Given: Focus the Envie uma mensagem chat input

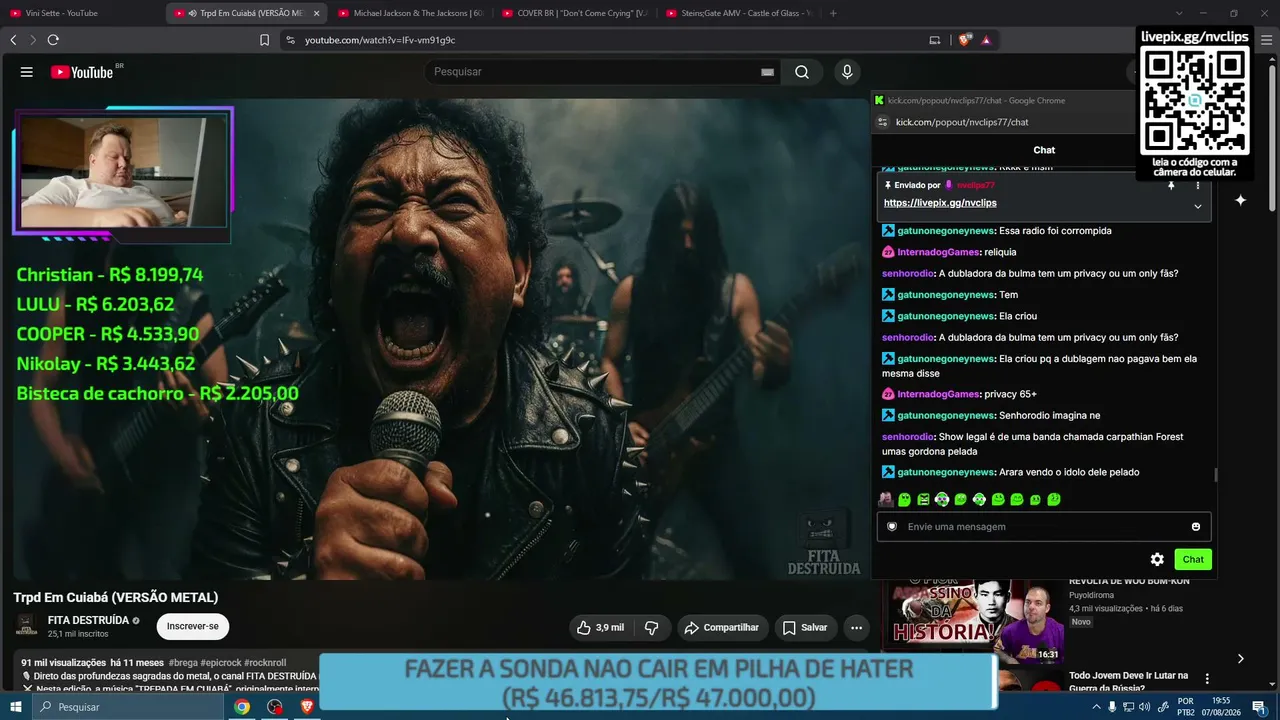Looking at the screenshot, I should (1044, 527).
